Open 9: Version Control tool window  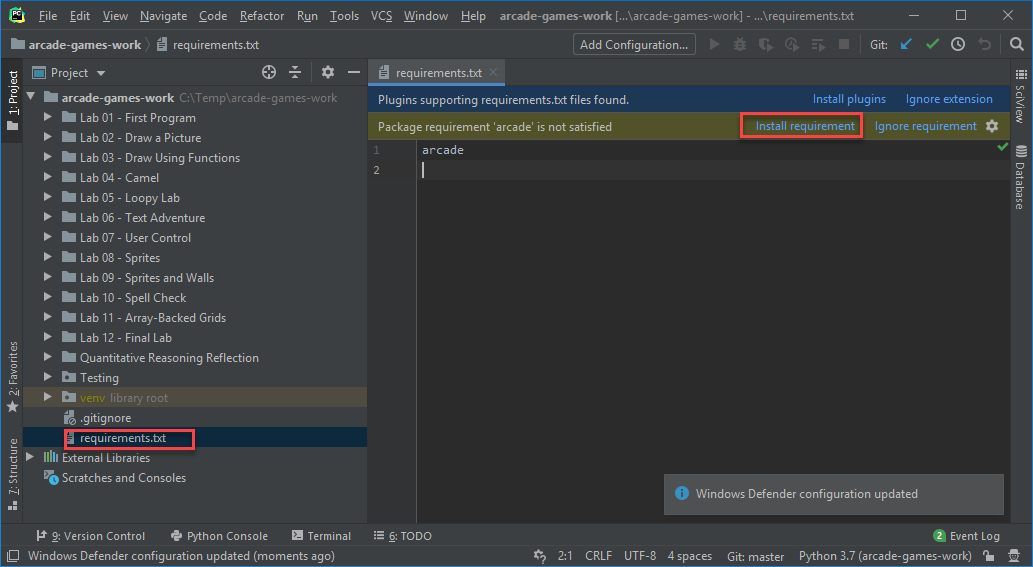coord(90,535)
